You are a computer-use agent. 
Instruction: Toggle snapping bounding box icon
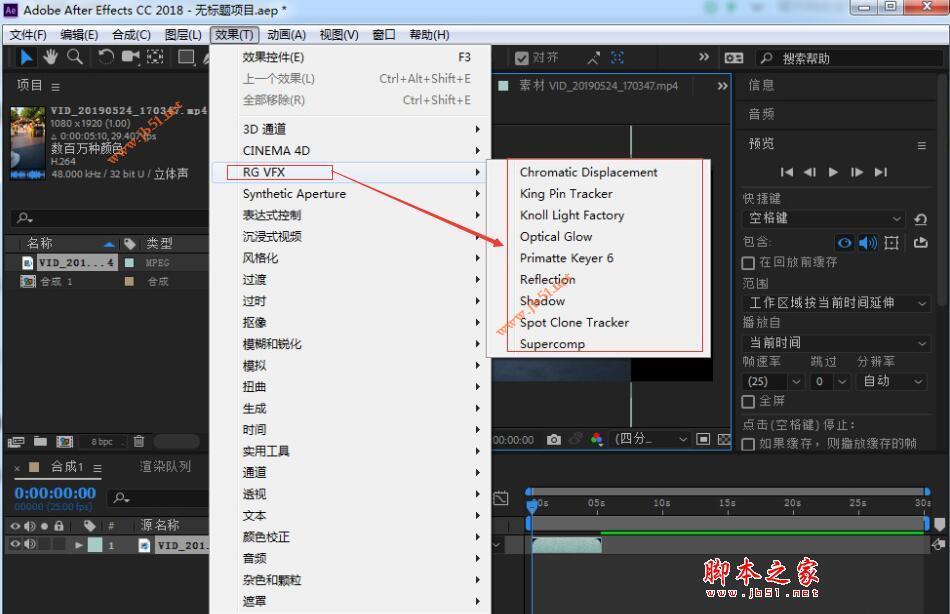tap(617, 58)
